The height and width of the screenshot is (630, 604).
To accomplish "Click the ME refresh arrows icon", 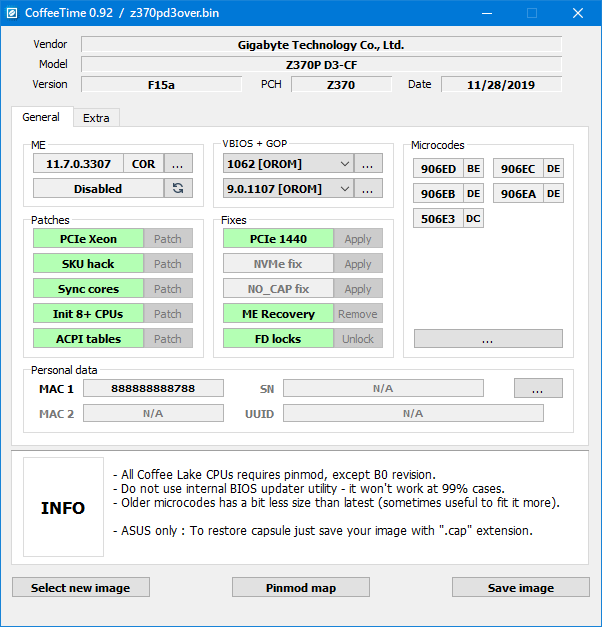I will point(178,188).
